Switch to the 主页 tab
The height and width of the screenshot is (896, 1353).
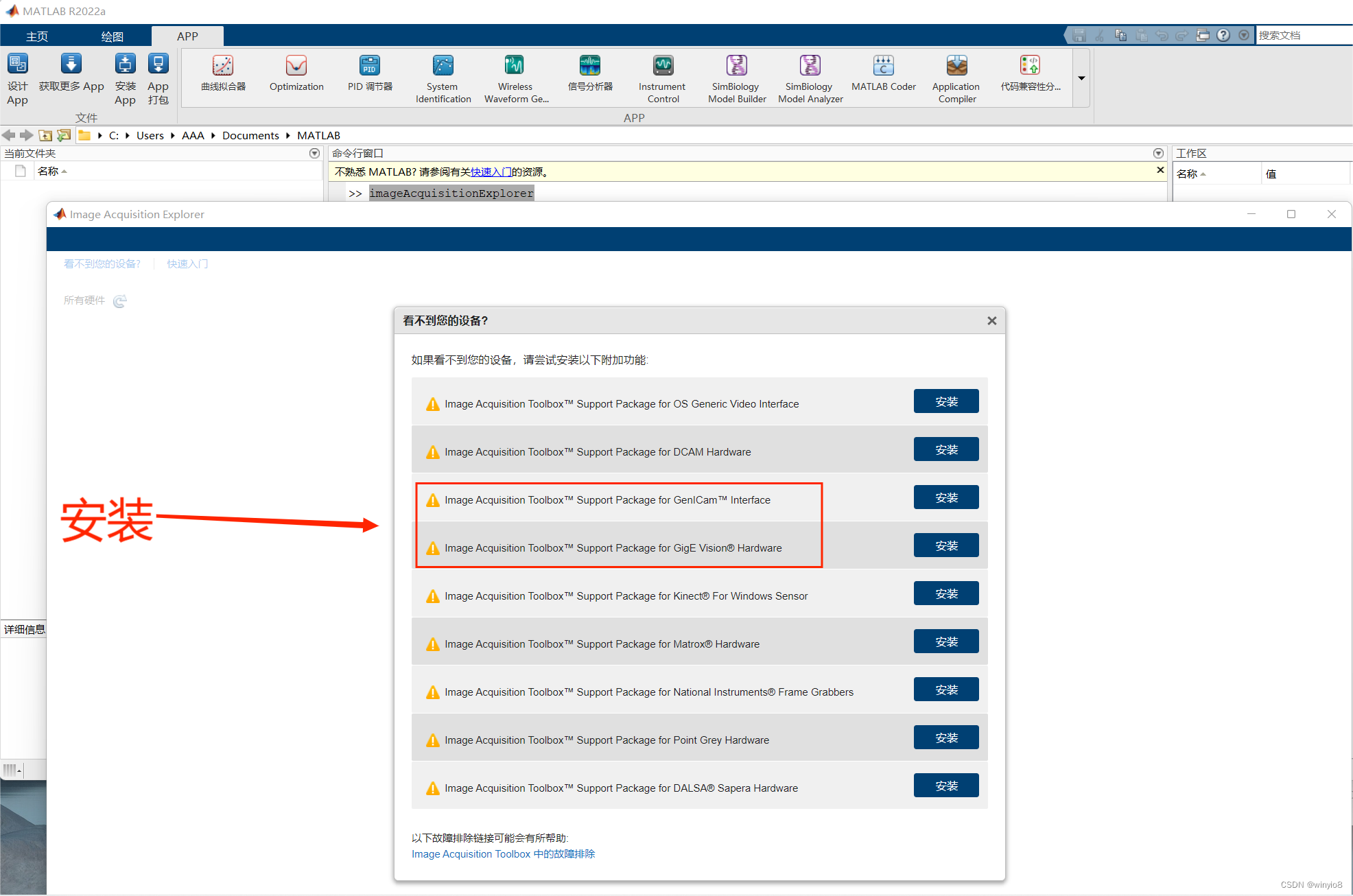37,36
